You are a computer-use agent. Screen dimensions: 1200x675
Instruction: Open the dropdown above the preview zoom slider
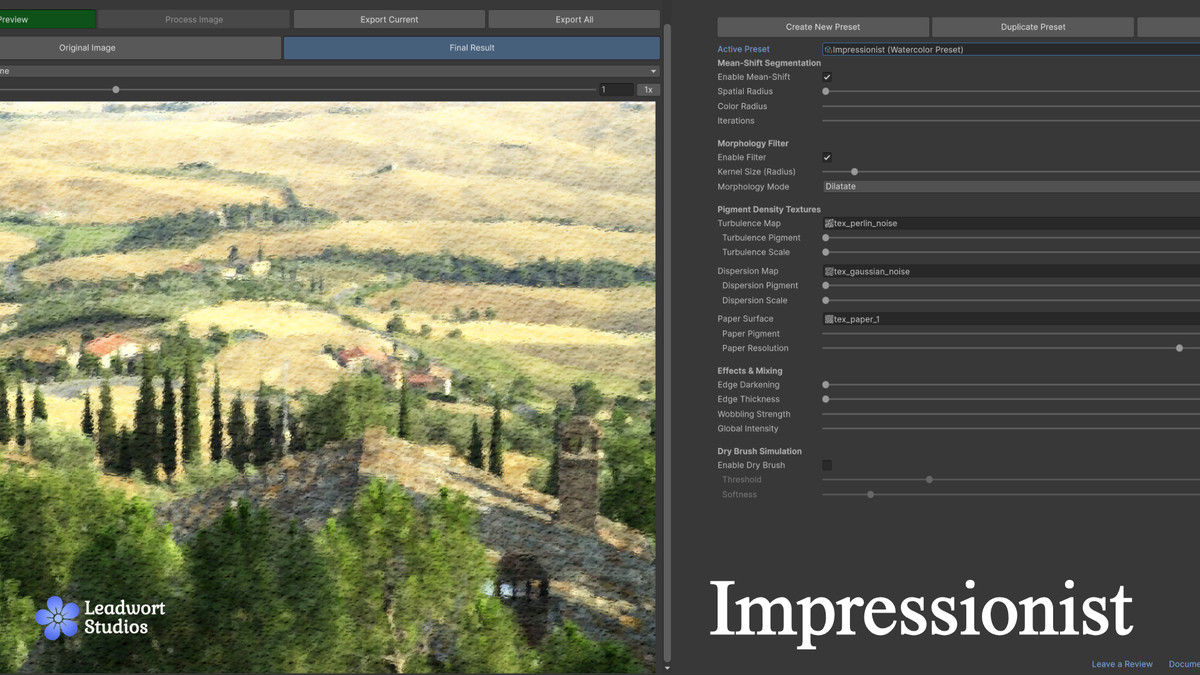tap(329, 71)
